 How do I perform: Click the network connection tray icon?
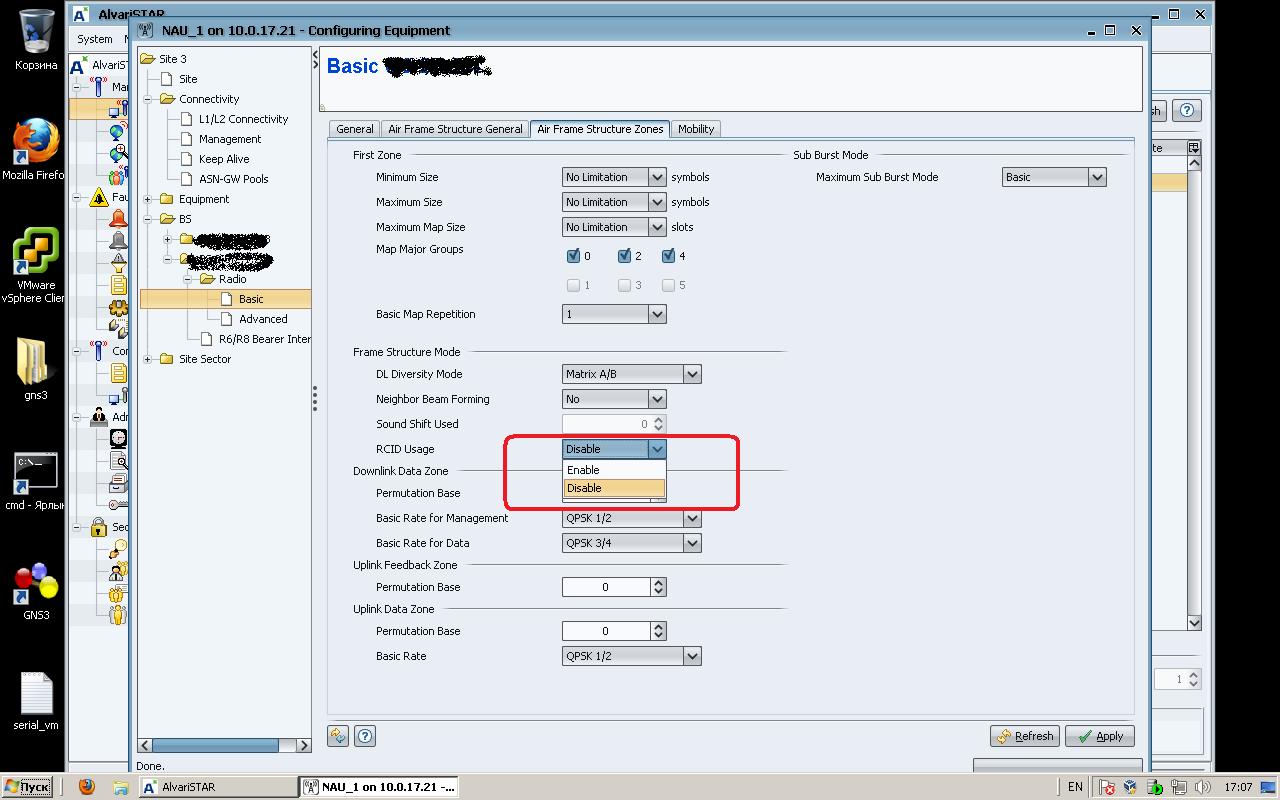[x=1179, y=787]
